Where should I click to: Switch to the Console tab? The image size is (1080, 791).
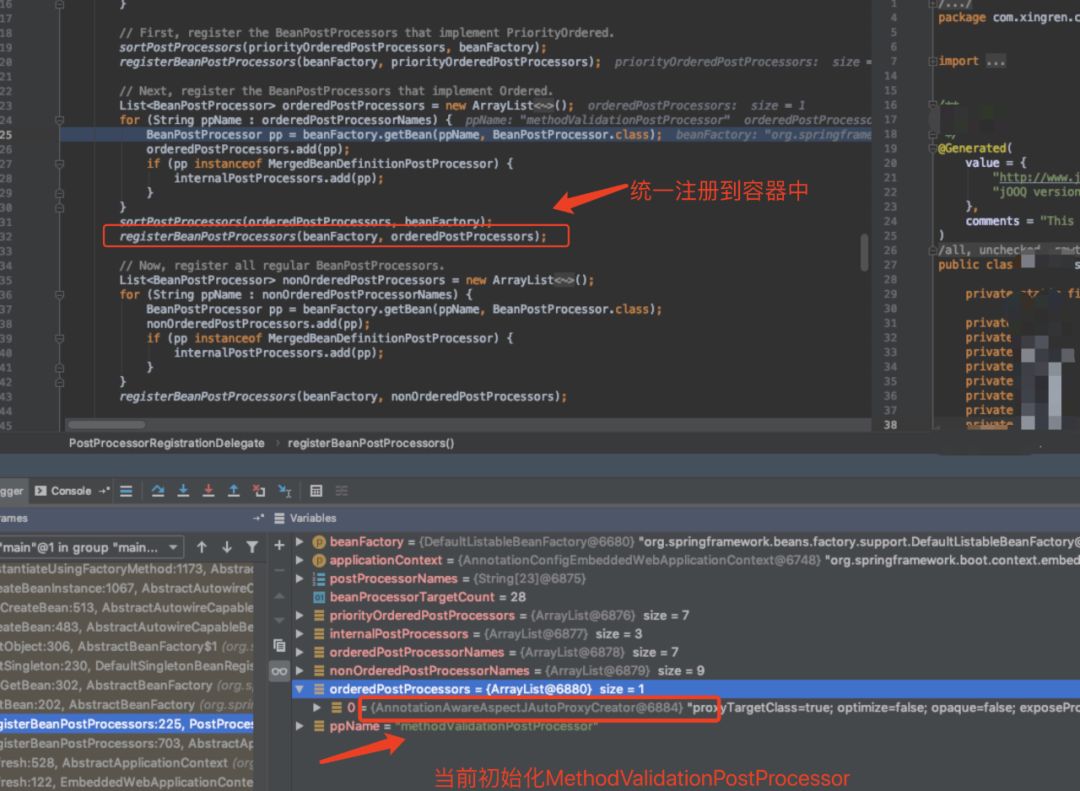[x=64, y=491]
